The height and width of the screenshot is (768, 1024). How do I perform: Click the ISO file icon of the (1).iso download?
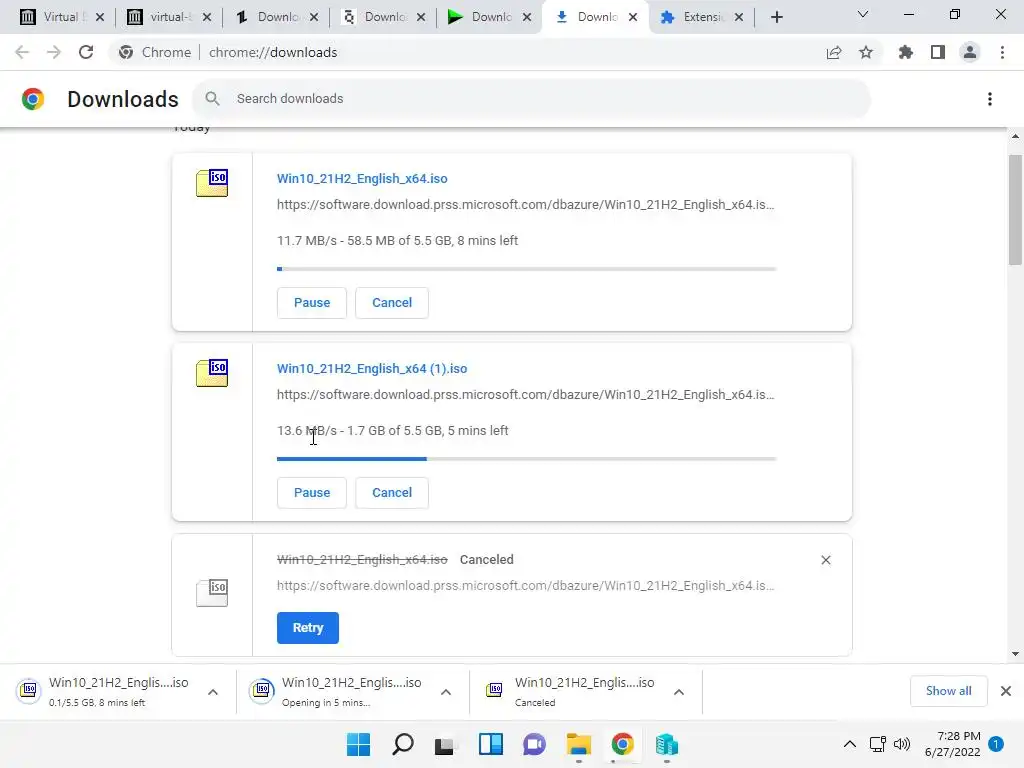[212, 373]
